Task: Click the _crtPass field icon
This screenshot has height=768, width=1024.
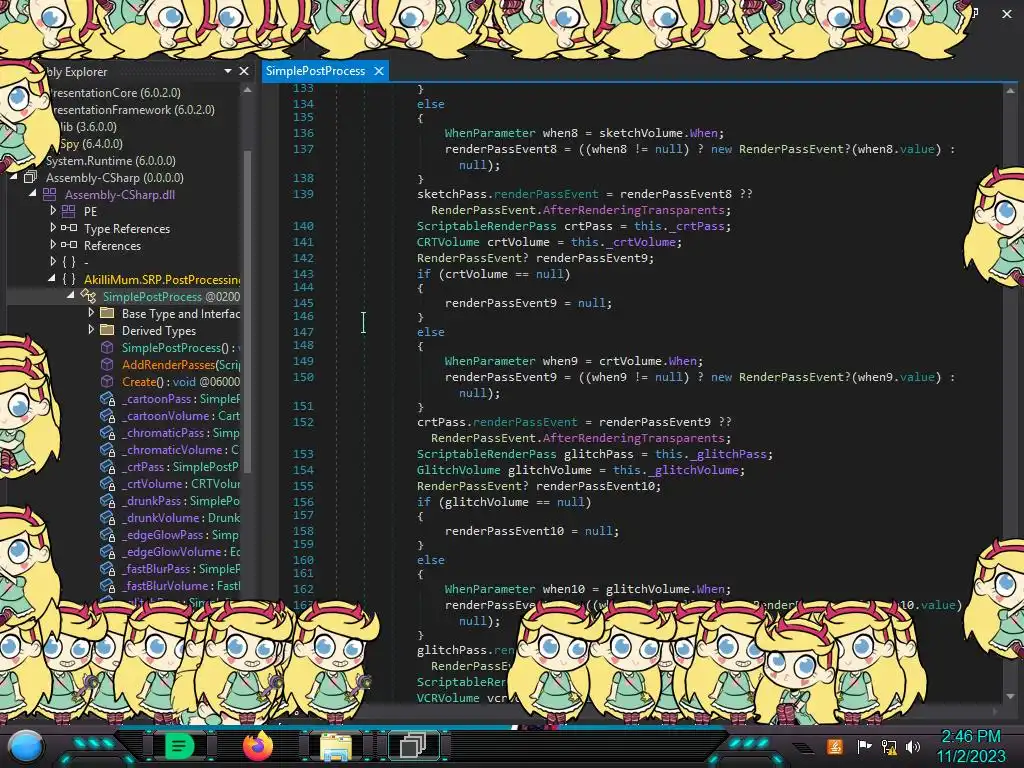Action: pos(107,466)
